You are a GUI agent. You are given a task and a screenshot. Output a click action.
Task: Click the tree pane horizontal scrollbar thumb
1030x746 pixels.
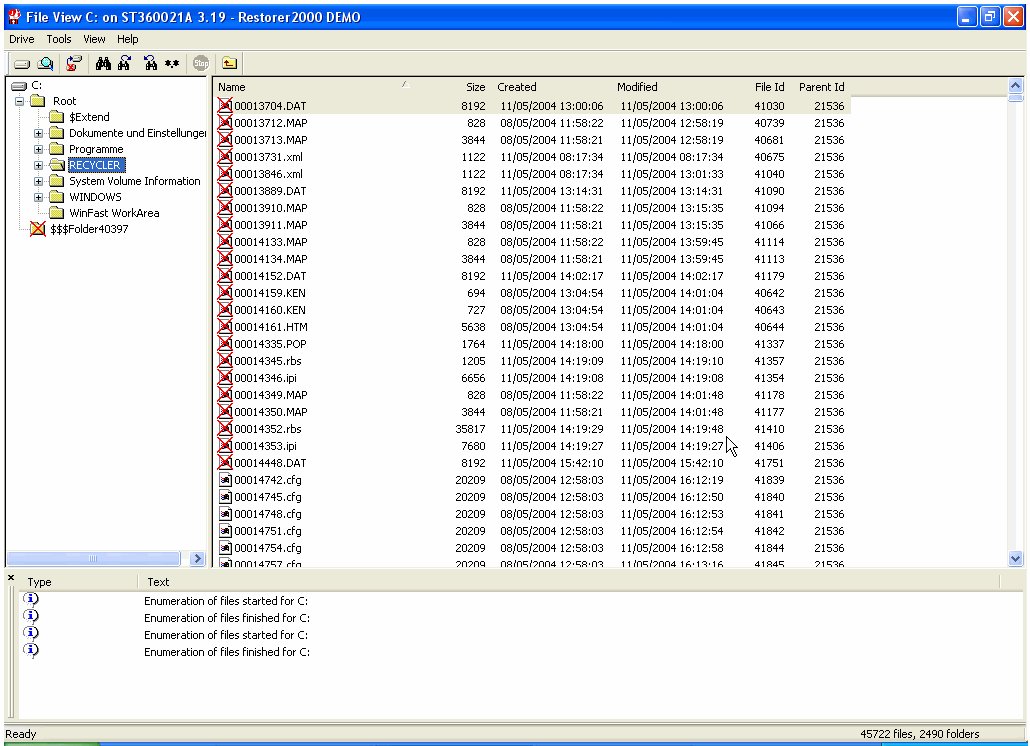pos(93,559)
